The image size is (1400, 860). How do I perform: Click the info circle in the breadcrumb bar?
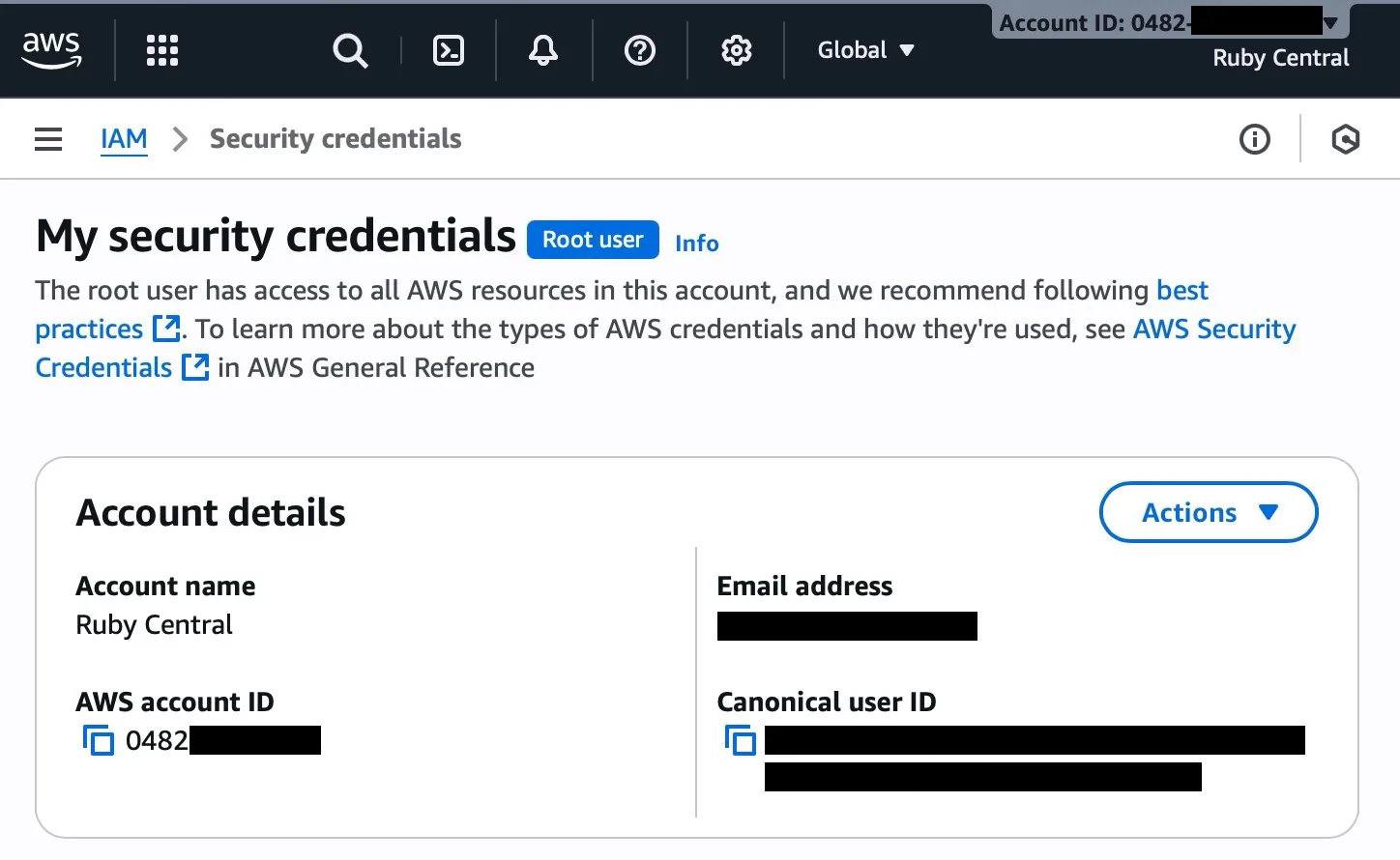1254,139
